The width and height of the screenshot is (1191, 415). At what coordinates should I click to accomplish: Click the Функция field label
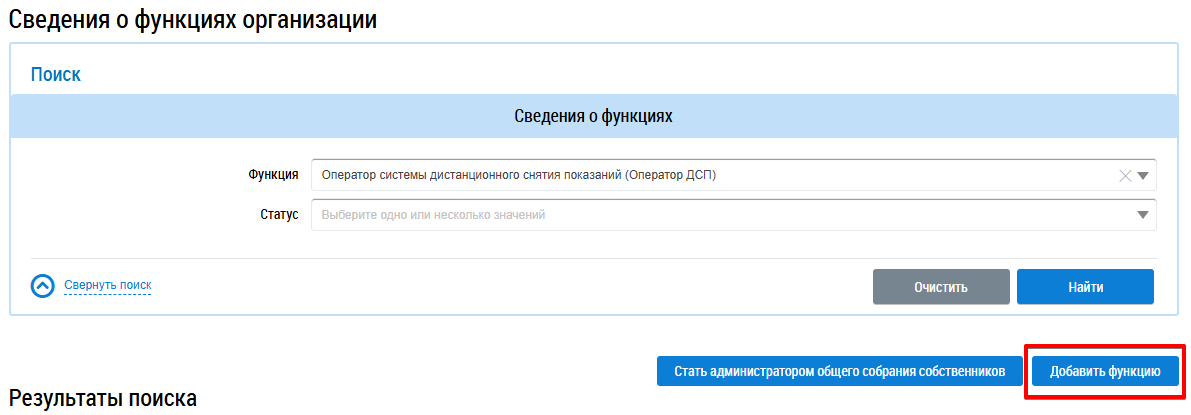(273, 175)
